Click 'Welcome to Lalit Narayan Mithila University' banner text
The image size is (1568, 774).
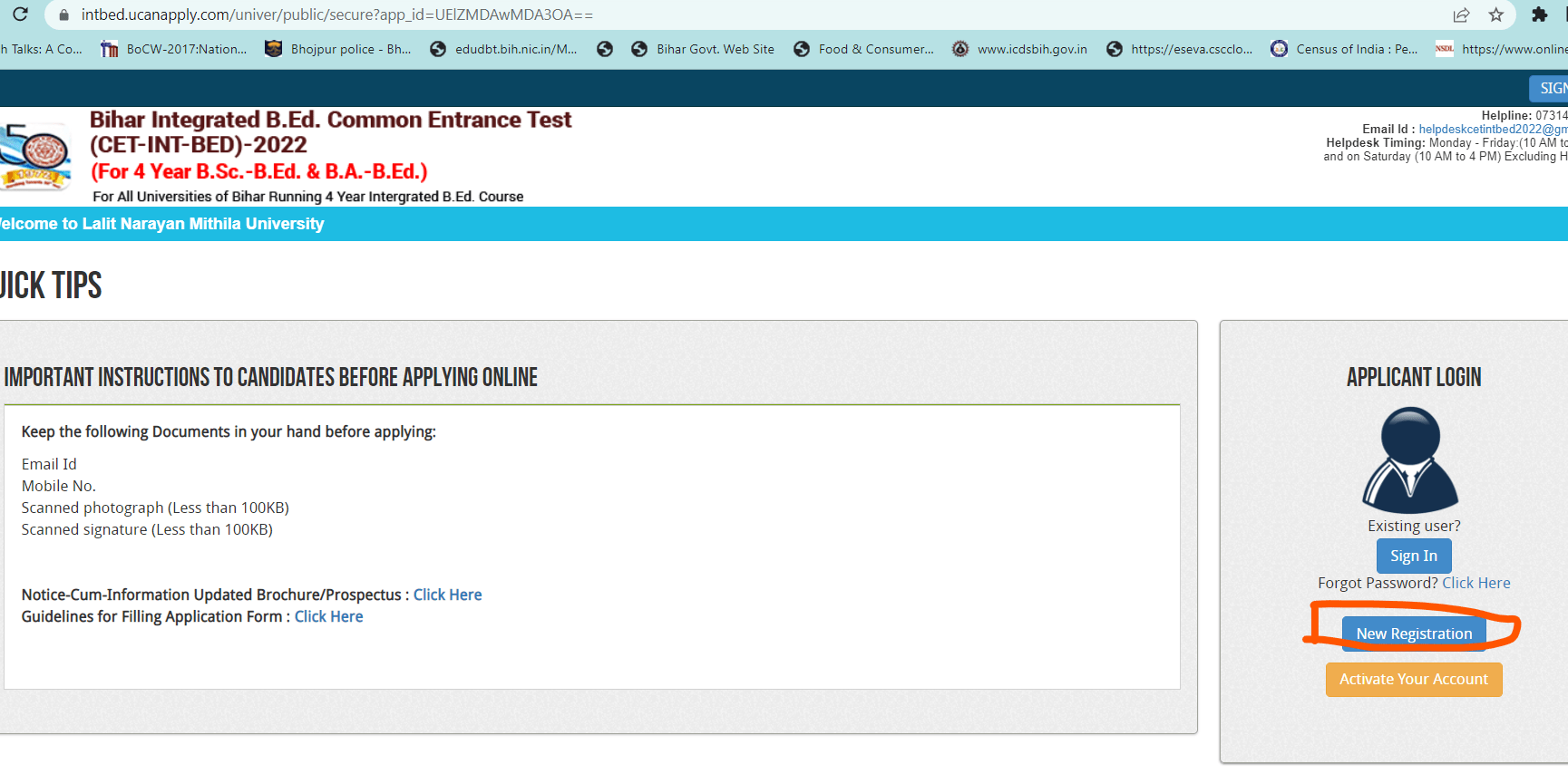click(162, 224)
